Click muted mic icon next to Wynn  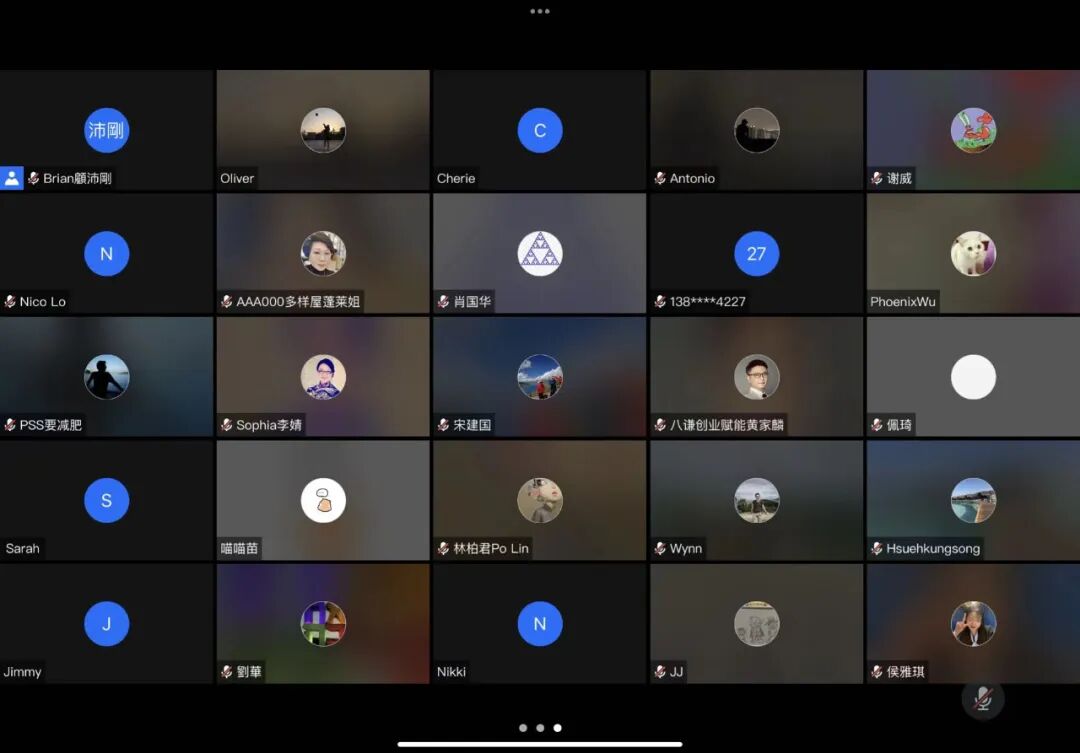tap(660, 548)
